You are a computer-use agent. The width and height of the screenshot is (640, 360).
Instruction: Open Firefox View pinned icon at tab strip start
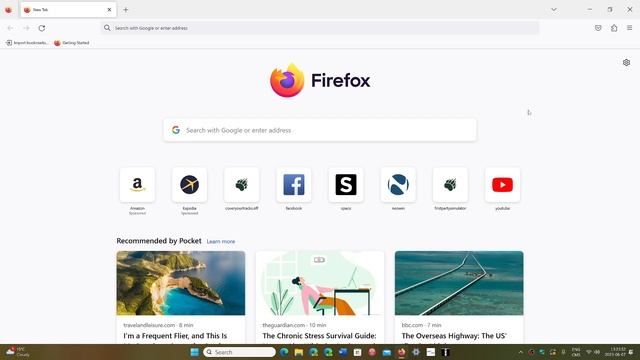click(x=8, y=10)
